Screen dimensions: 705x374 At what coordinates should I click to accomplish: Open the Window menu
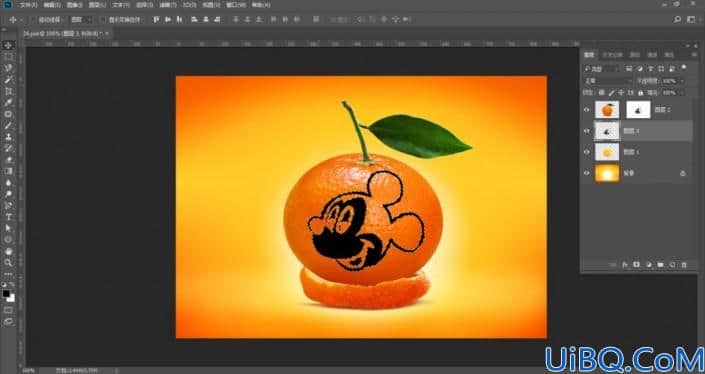tap(236, 5)
